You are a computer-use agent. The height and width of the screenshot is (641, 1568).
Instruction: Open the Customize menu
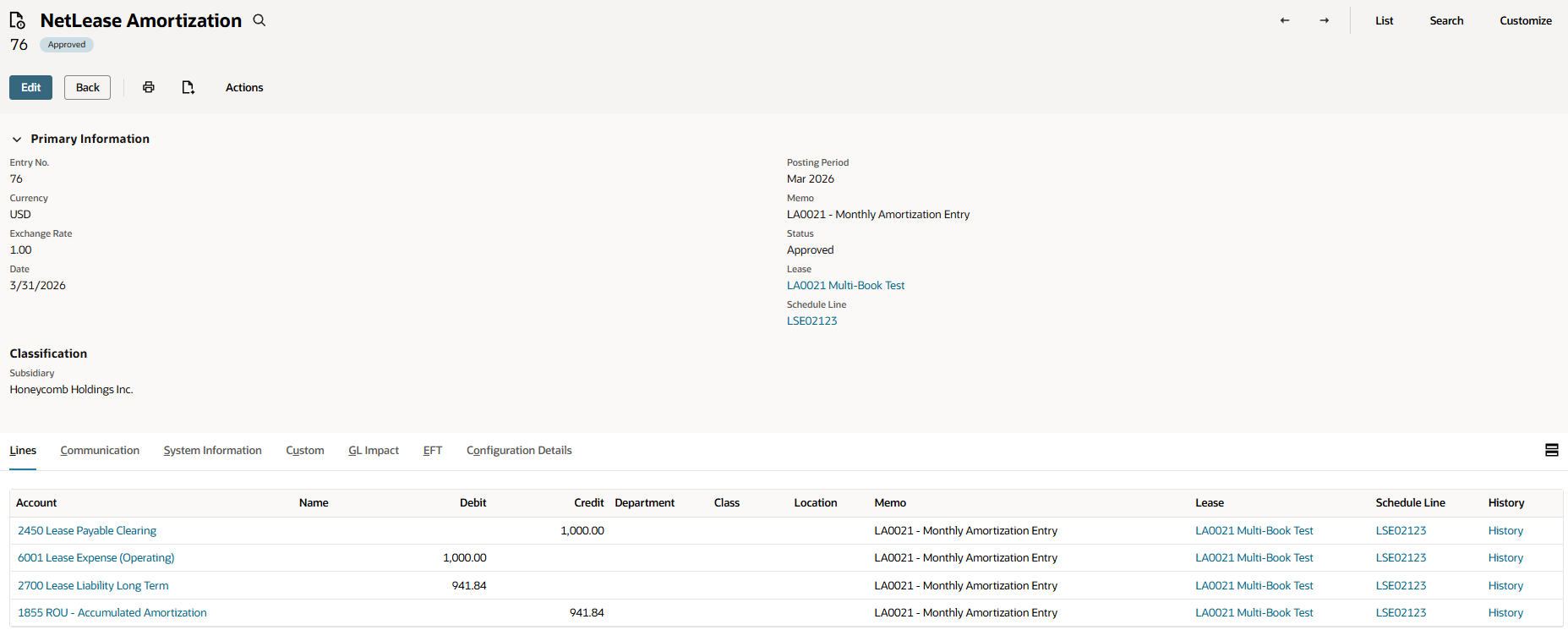pos(1525,20)
